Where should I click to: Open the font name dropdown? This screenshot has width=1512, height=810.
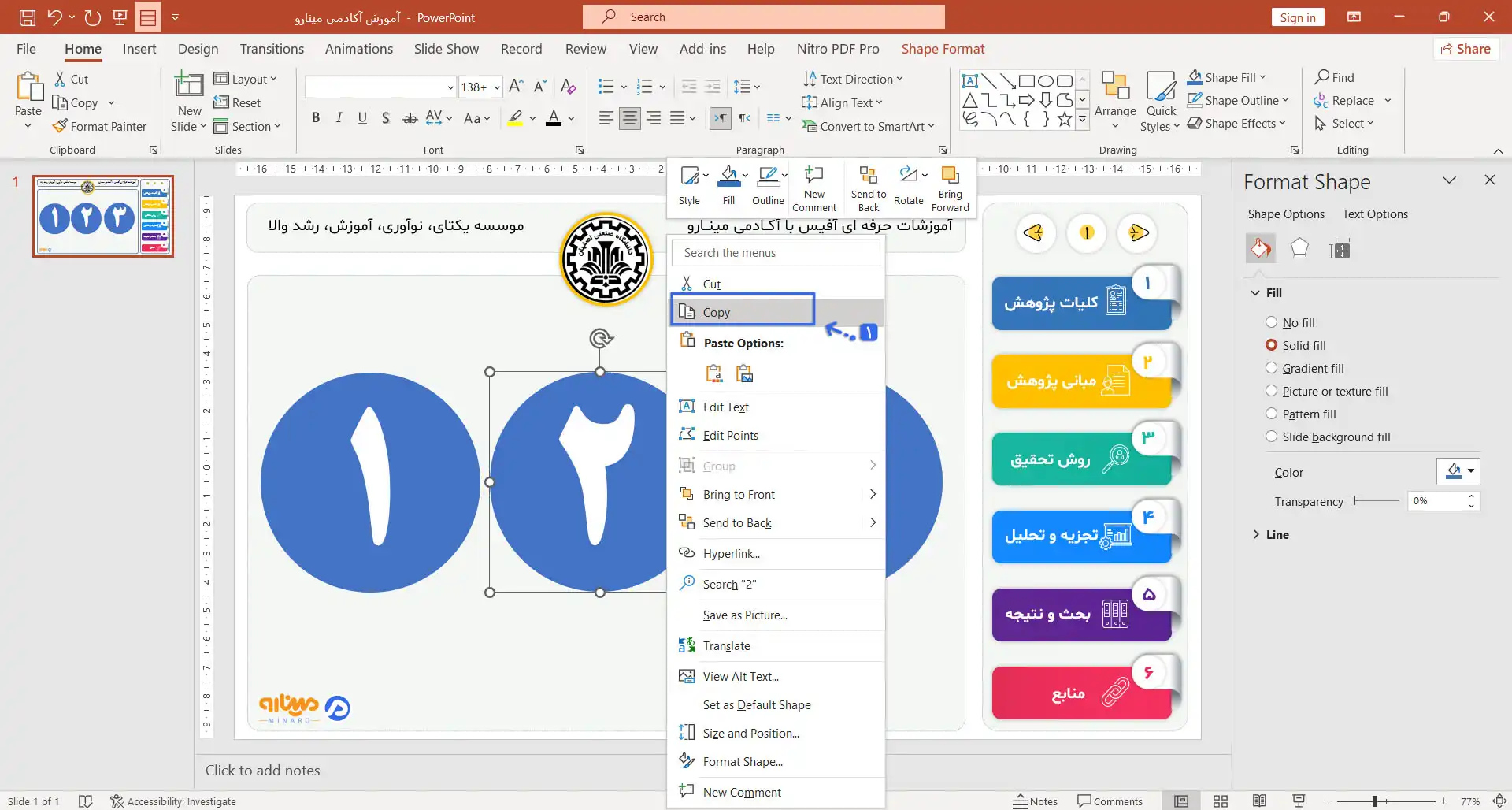click(x=450, y=87)
